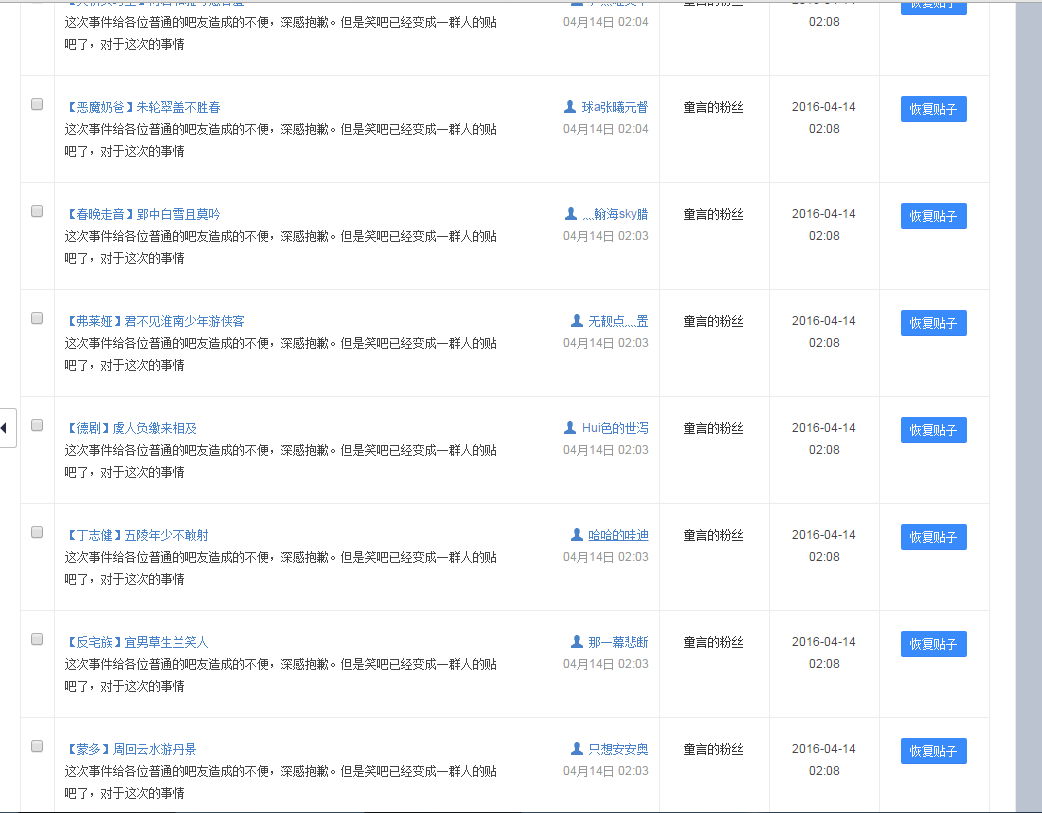
Task: Open post title 【恶魔奶爸】朱轮翠盖不胜春
Action: 143,107
